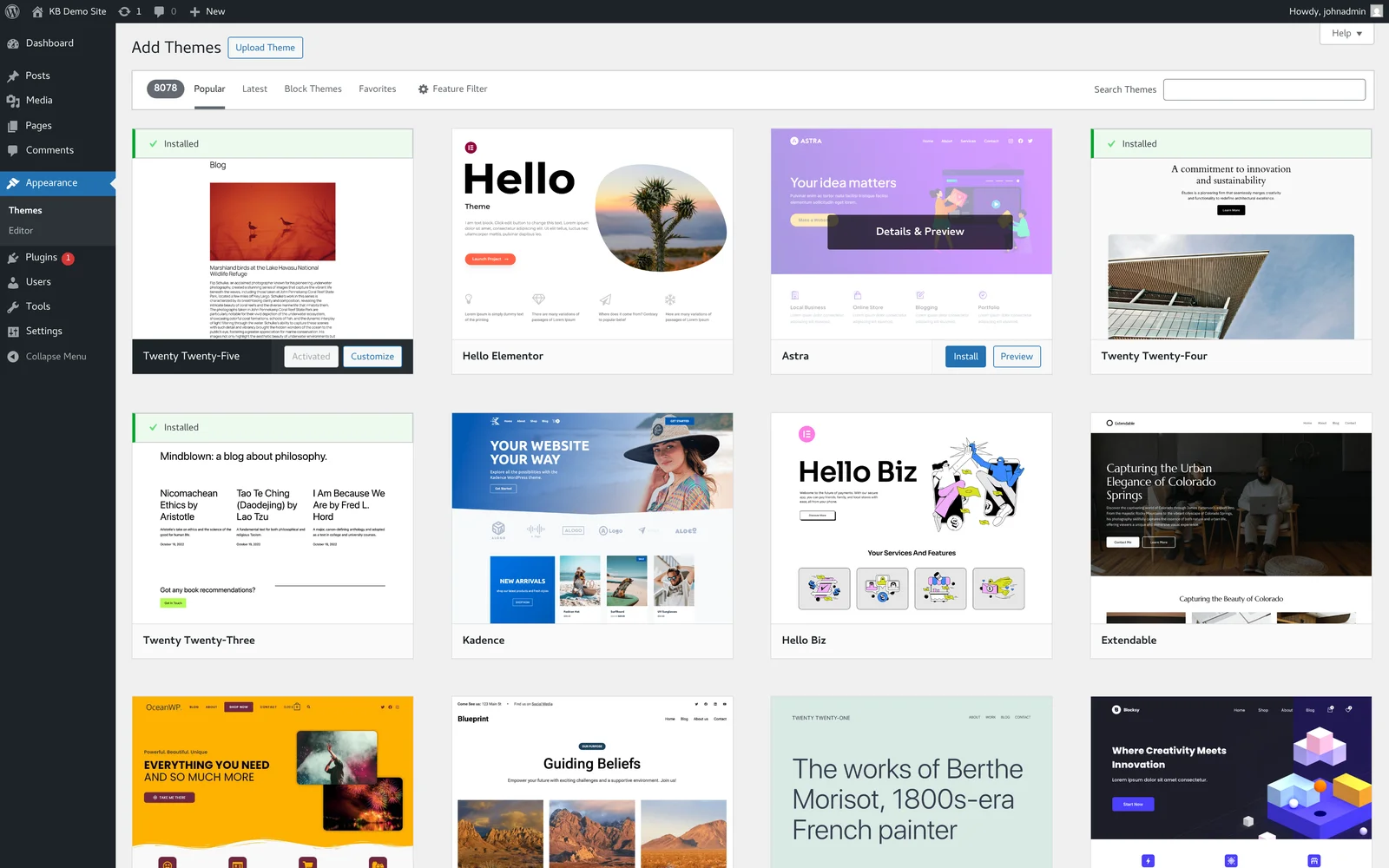Click the Collapse Menu arrow icon
Image resolution: width=1389 pixels, height=868 pixels.
[13, 357]
